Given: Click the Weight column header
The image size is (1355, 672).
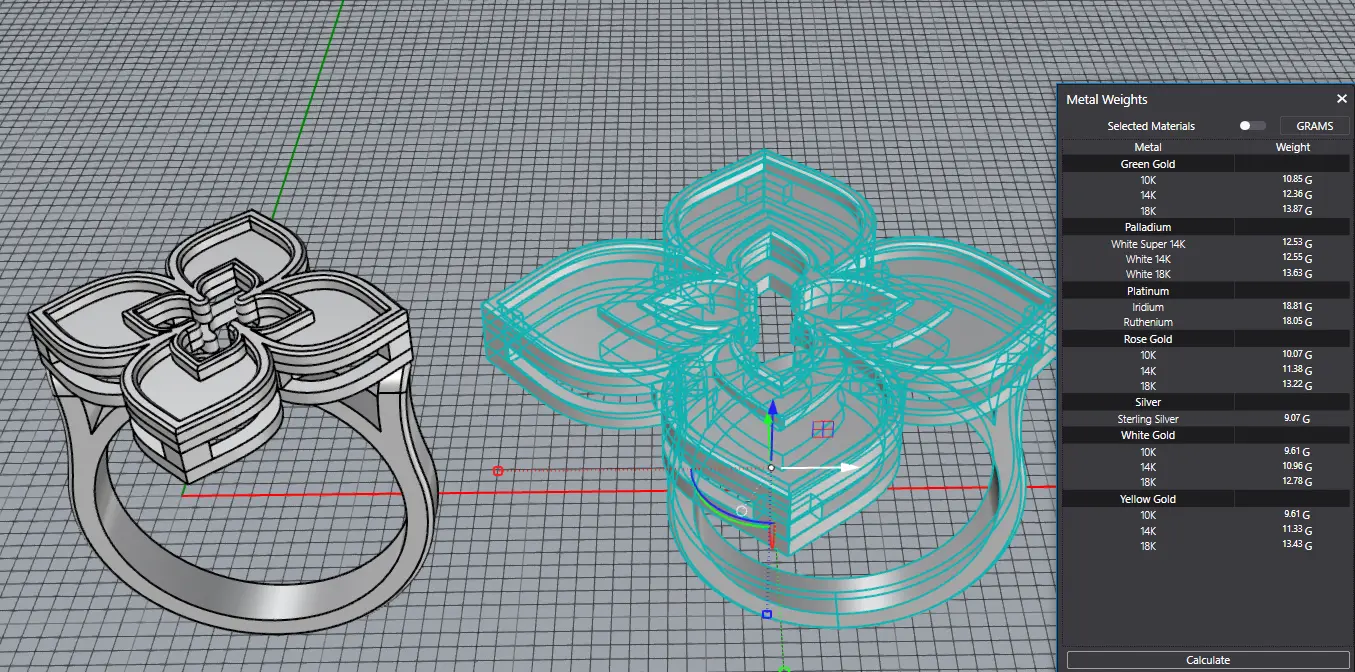Looking at the screenshot, I should pyautogui.click(x=1292, y=147).
